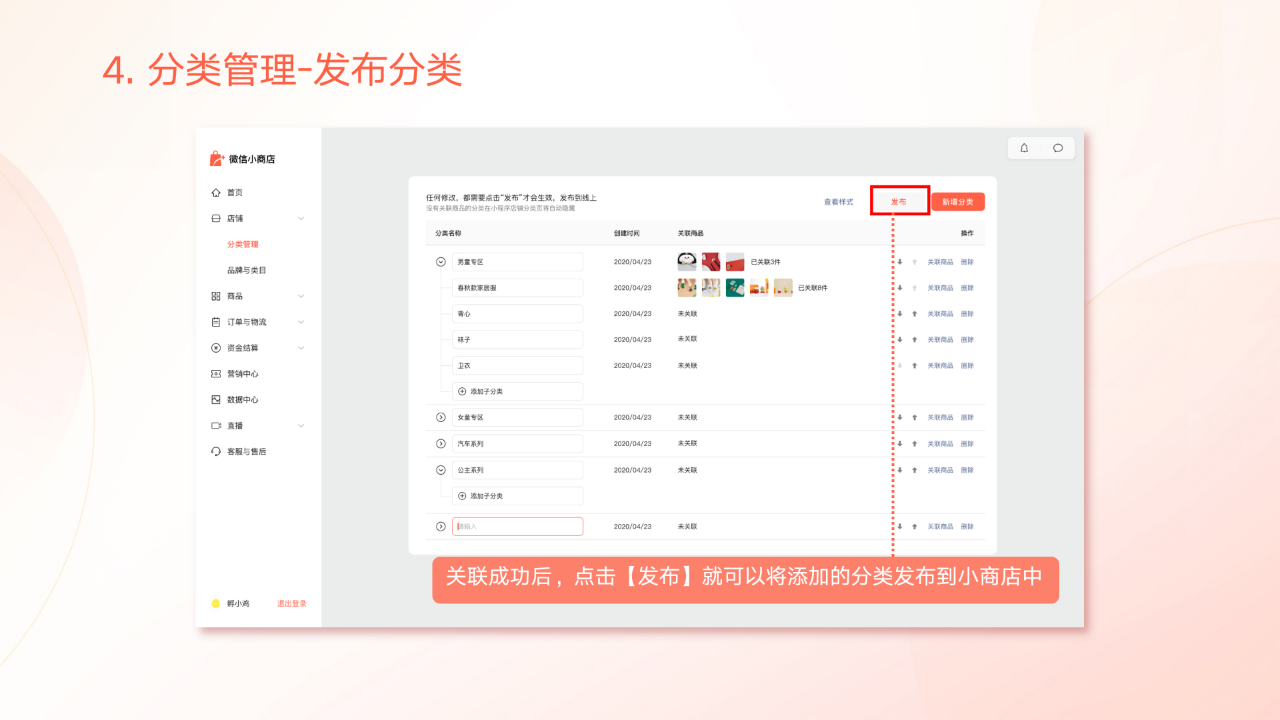Open the notification bell icon
1280x720 pixels.
click(x=1024, y=148)
